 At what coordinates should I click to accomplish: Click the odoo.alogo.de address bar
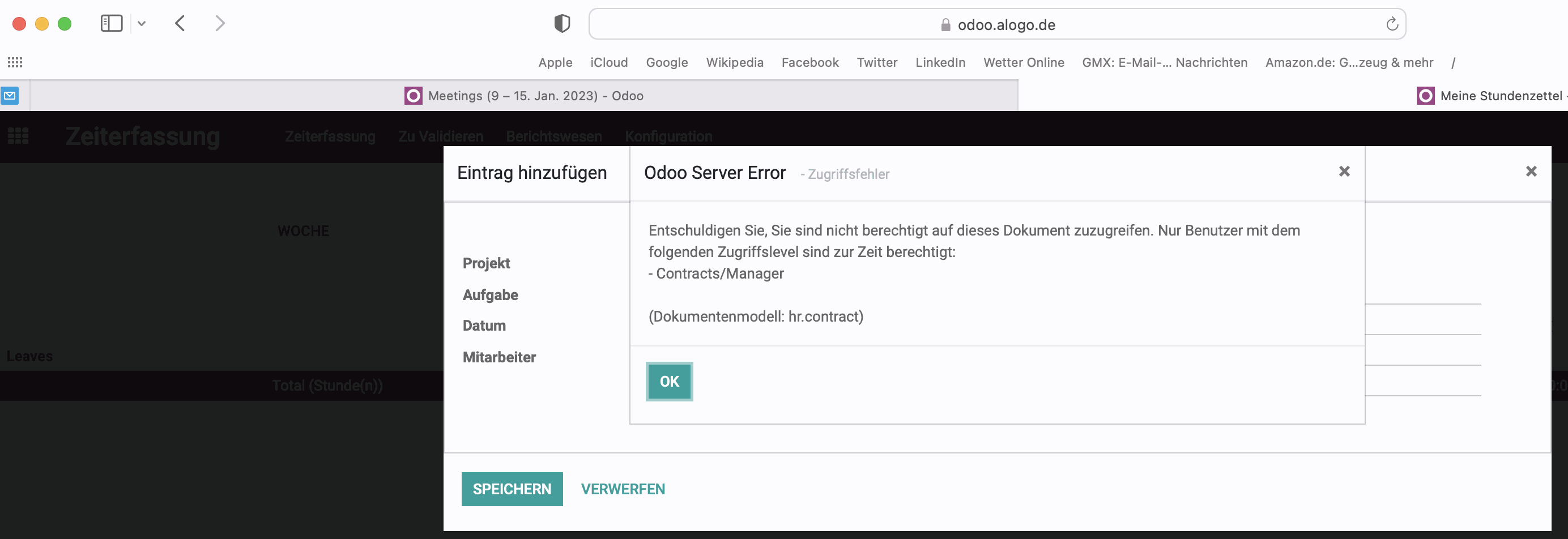click(997, 24)
